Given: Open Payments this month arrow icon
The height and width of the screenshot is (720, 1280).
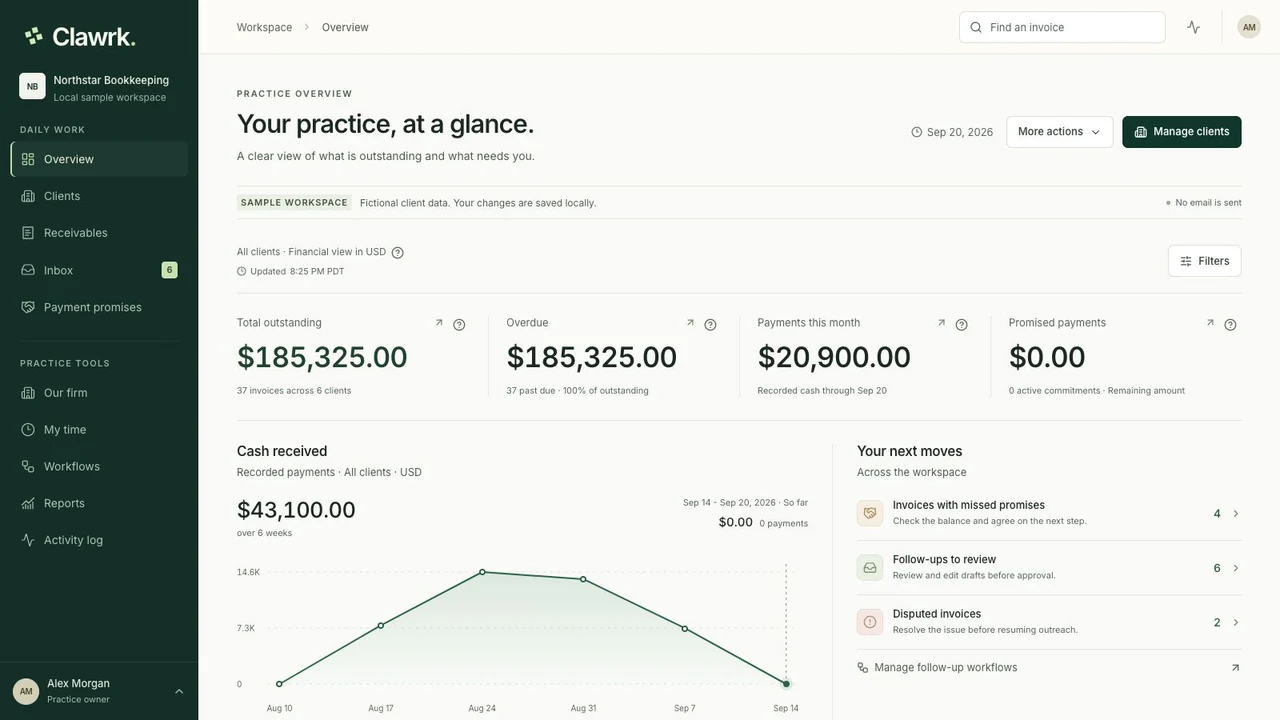Looking at the screenshot, I should (941, 323).
